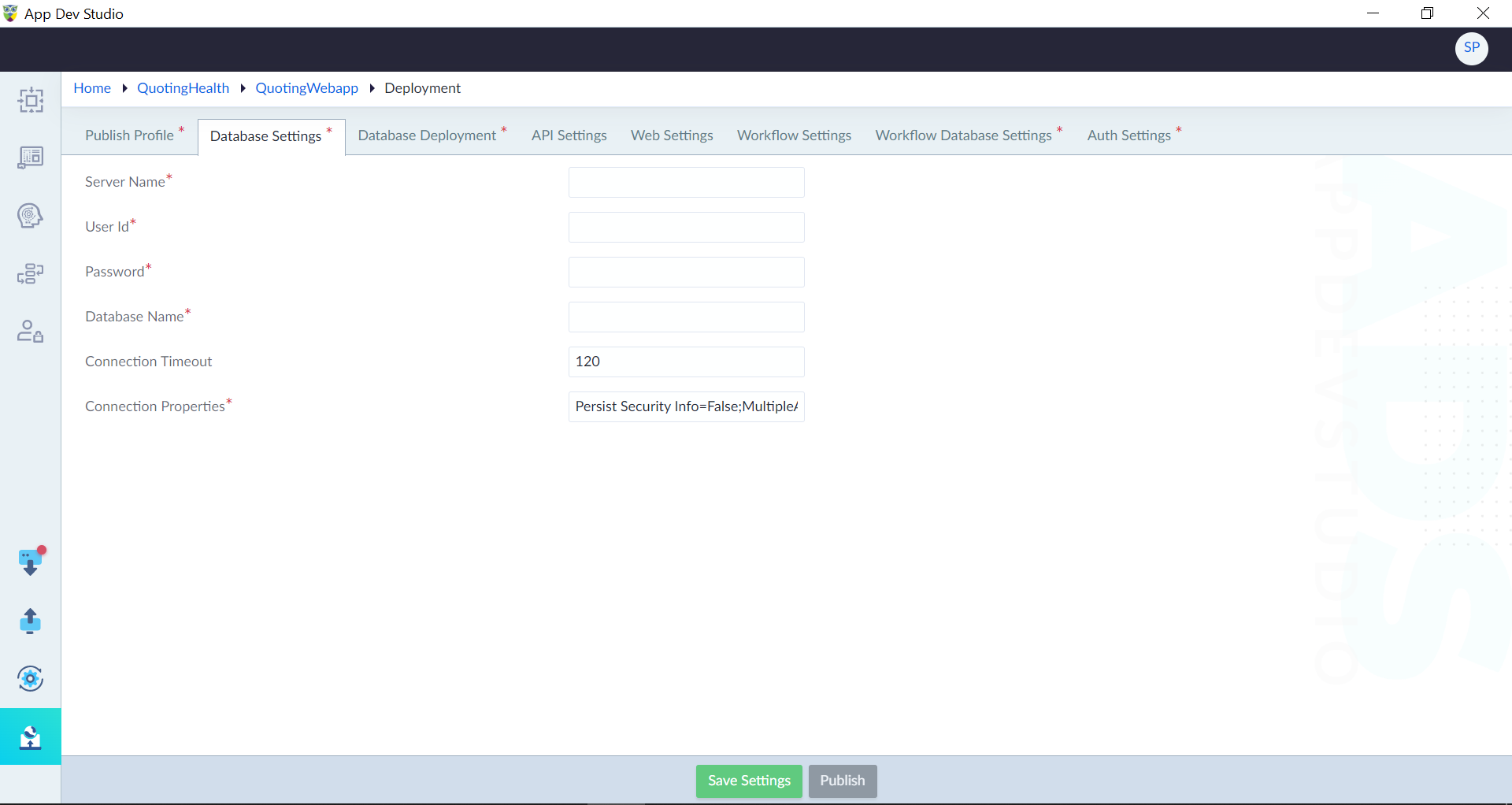Focus the User Id input field

point(686,227)
